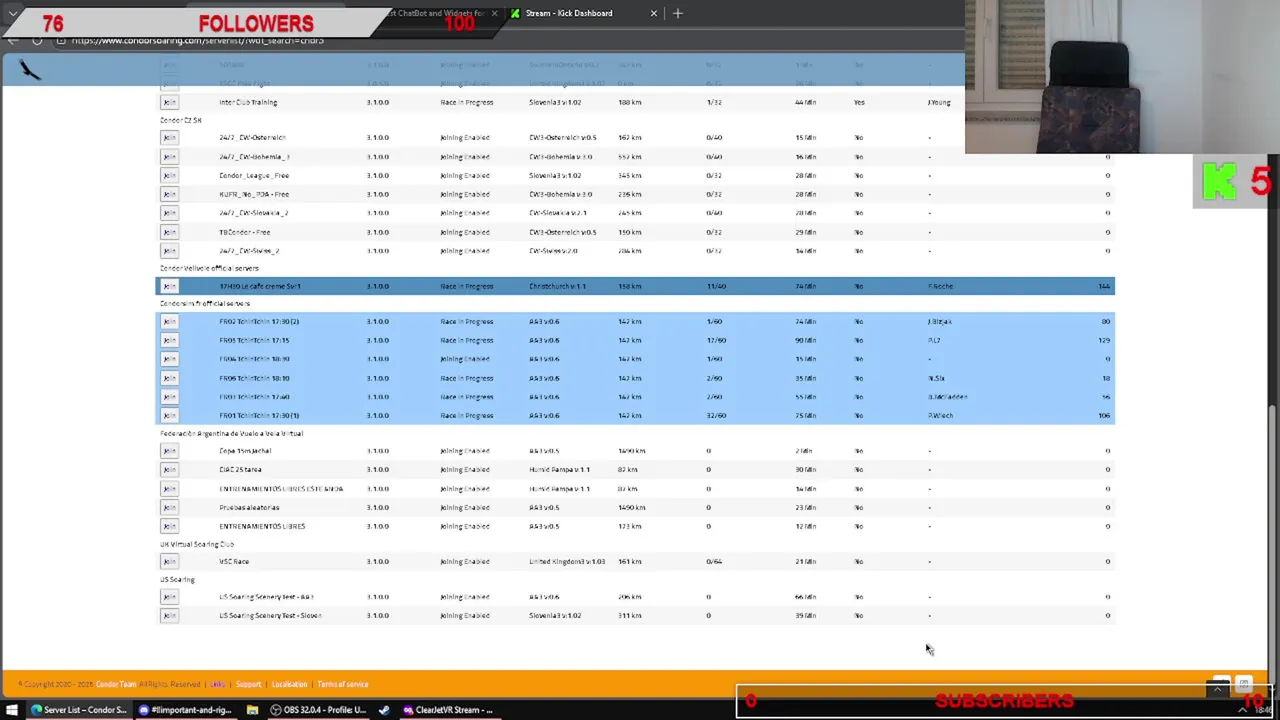Open the tab search dropdown

pos(13,13)
